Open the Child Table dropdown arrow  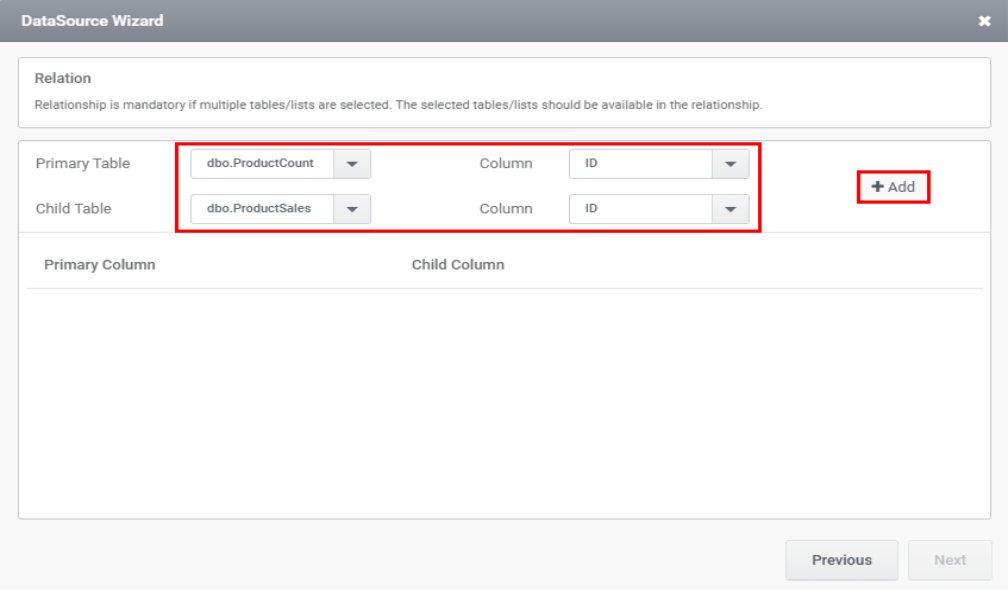pos(352,209)
